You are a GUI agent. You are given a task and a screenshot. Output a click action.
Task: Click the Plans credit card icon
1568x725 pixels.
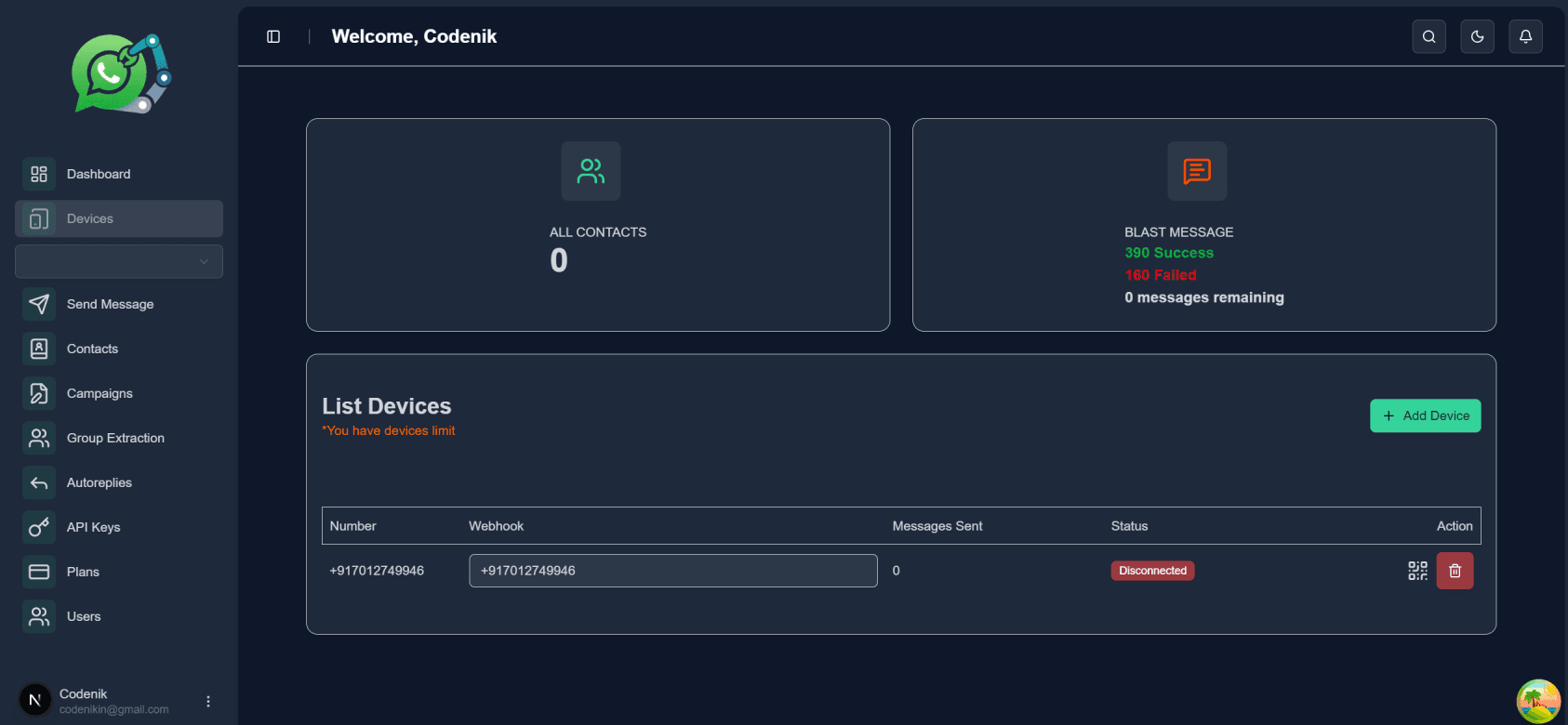(x=39, y=572)
